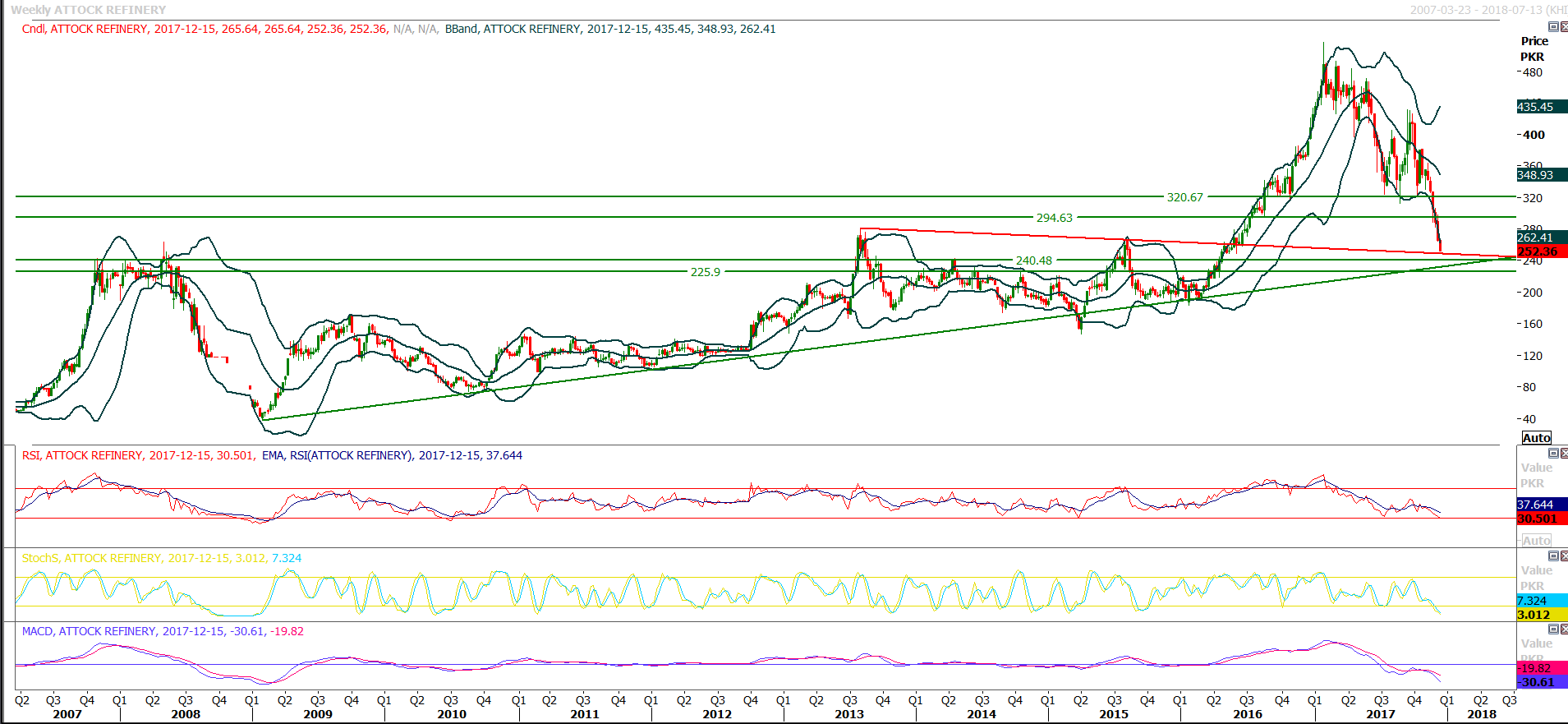
Task: Click the Price PKR axis heading
Action: pyautogui.click(x=1534, y=48)
